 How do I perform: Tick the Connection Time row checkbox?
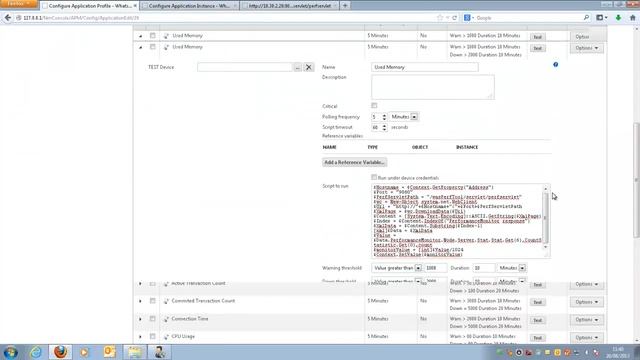153,319
